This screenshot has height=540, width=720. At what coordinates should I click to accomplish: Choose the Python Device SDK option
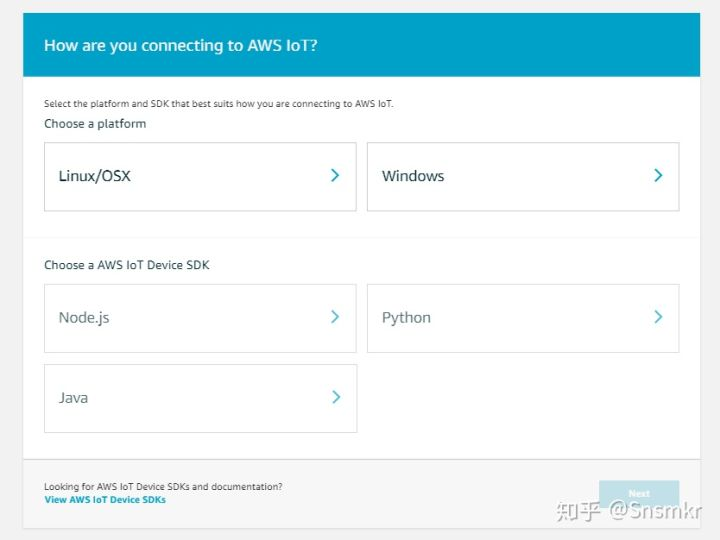click(523, 318)
